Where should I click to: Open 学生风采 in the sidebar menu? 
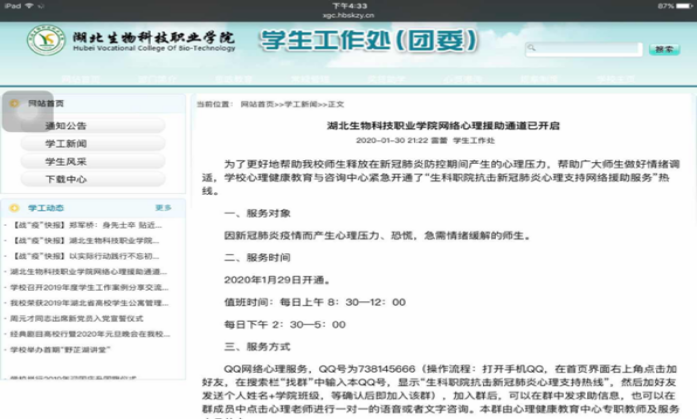(93, 162)
